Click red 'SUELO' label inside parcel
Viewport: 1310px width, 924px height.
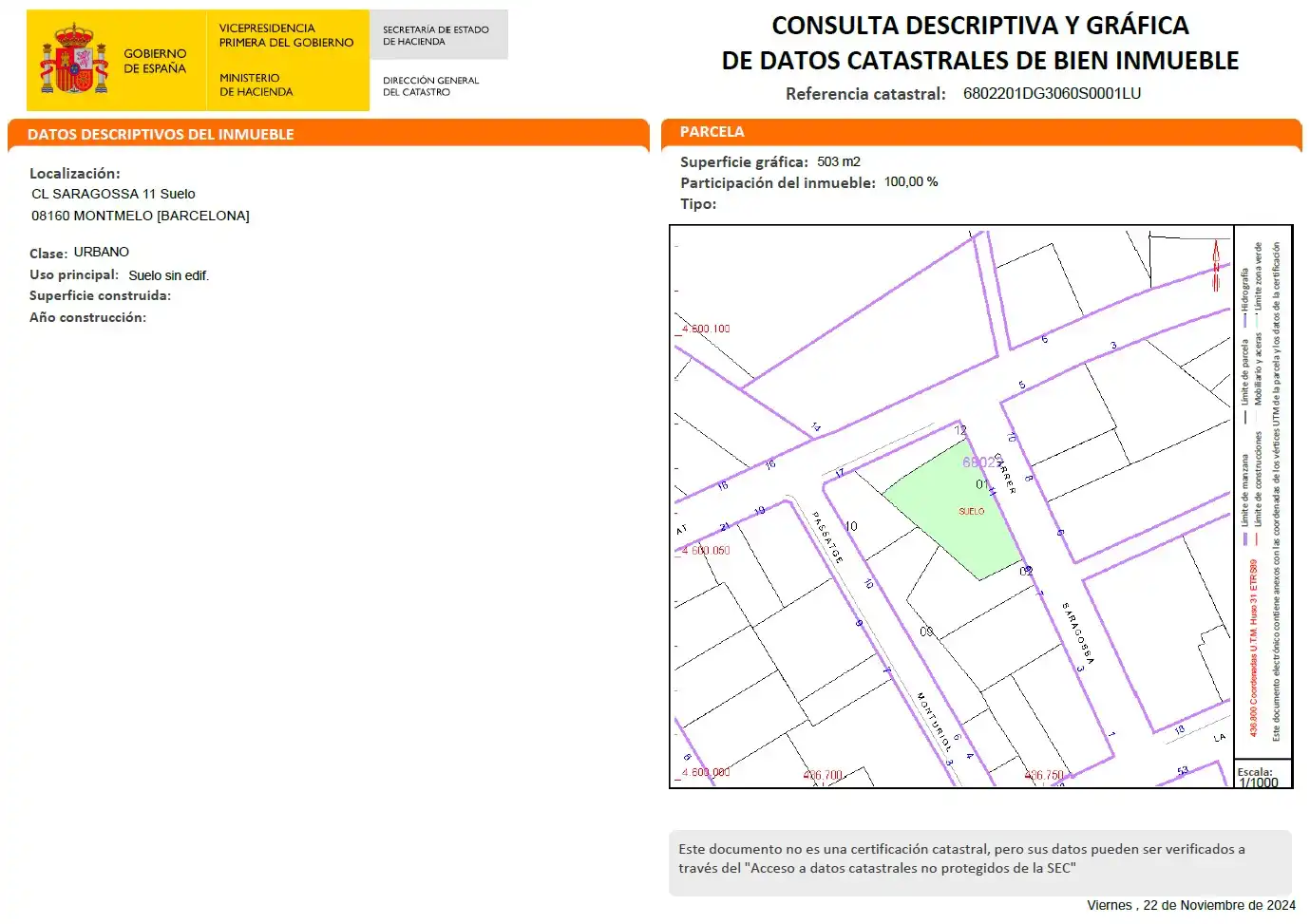pos(972,511)
